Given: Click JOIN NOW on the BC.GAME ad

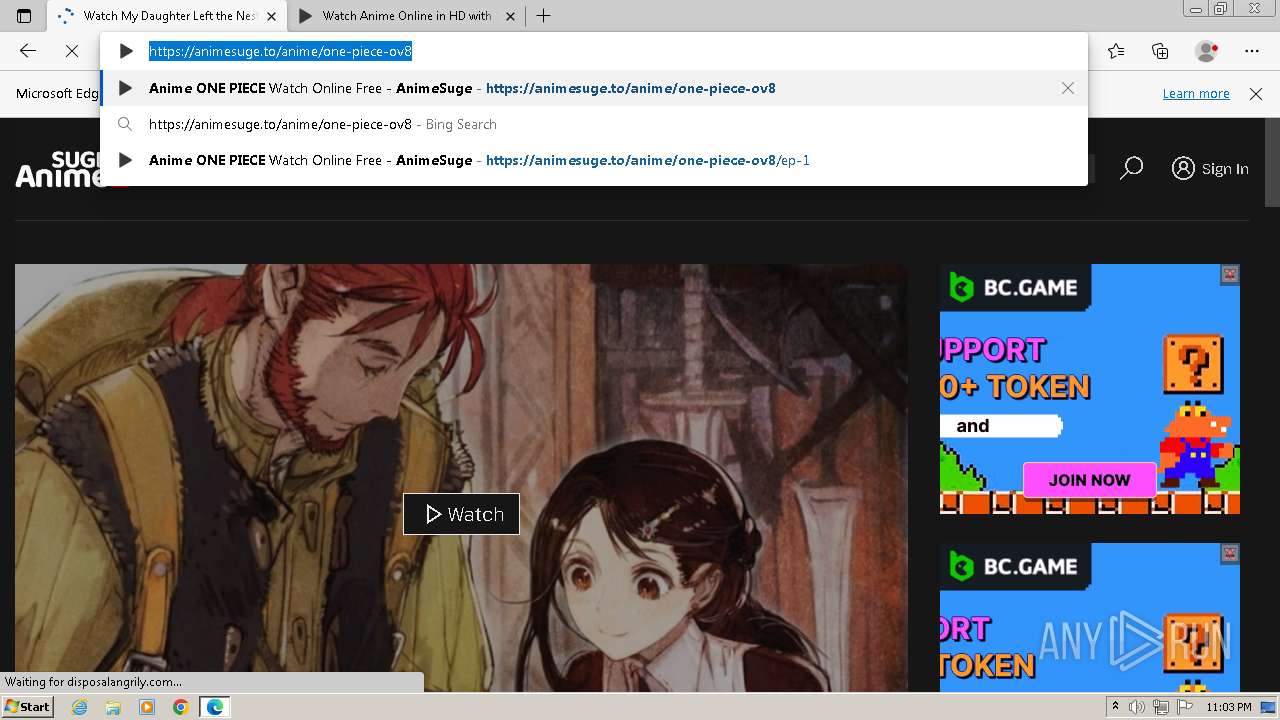Looking at the screenshot, I should [x=1089, y=480].
